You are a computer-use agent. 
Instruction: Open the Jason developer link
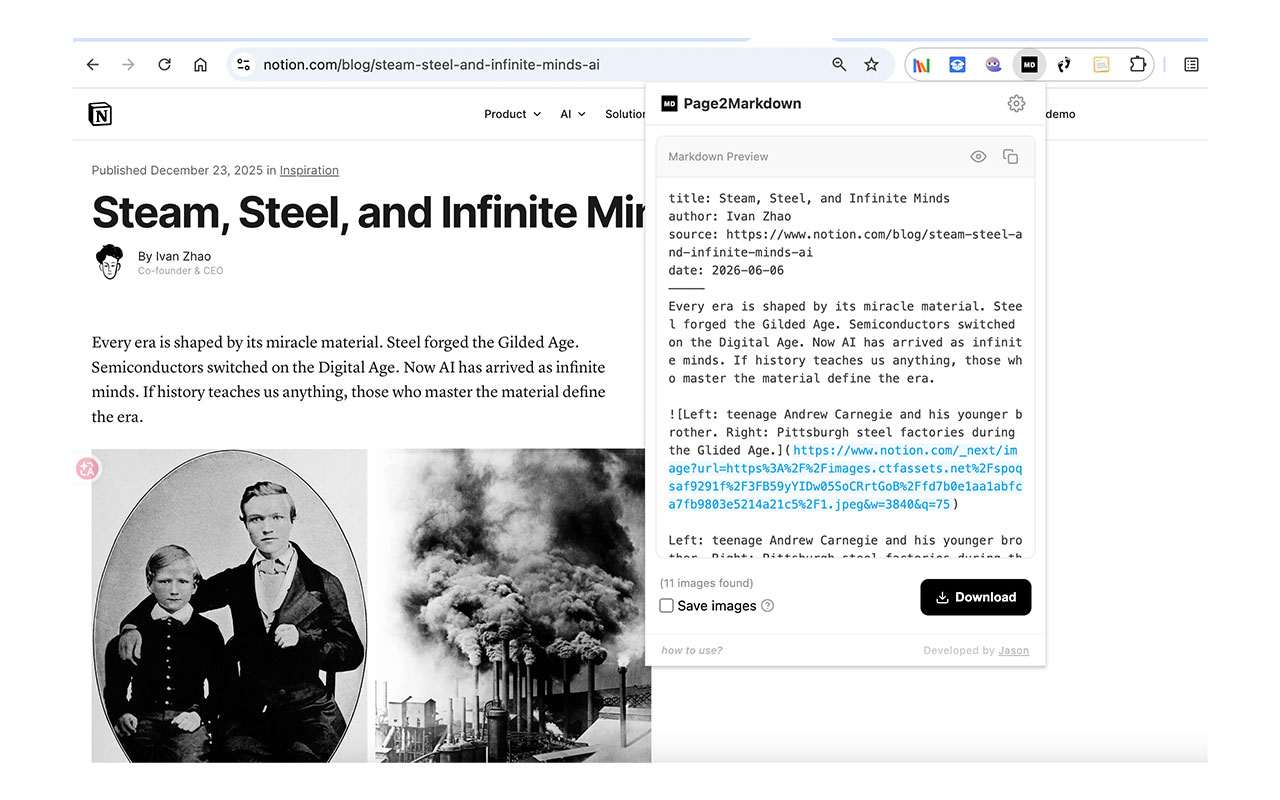(x=1013, y=651)
